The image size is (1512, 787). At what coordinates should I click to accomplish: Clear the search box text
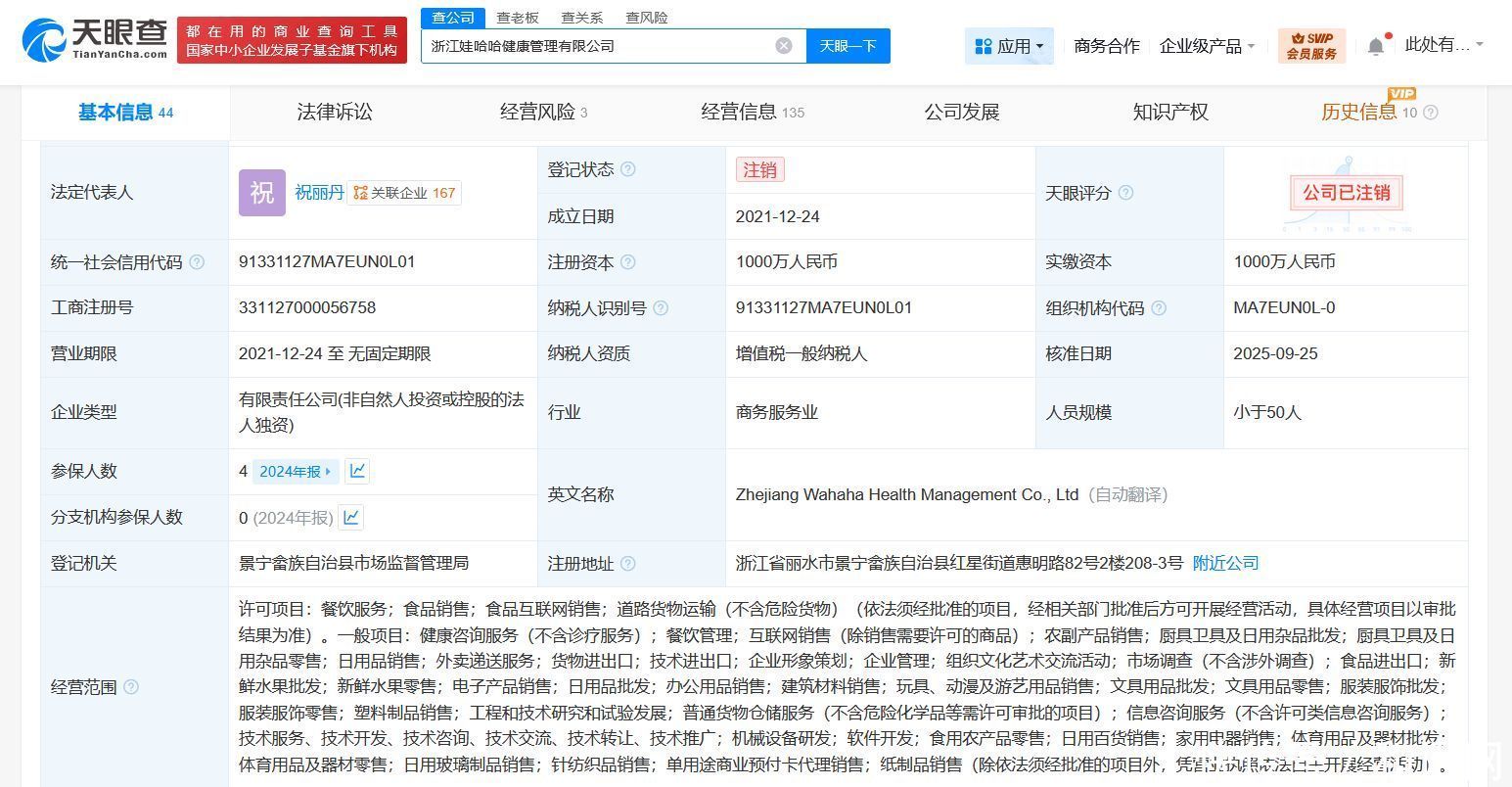[x=783, y=46]
